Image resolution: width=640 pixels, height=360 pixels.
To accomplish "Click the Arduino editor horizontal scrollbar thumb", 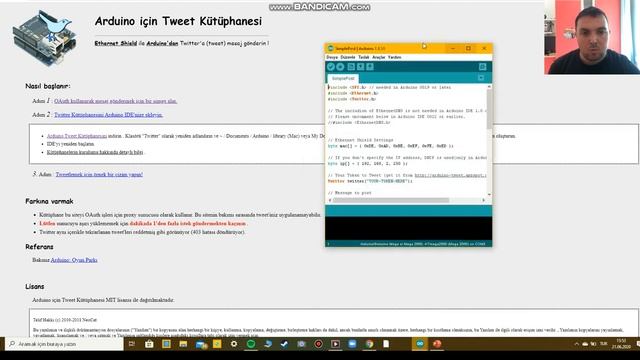I will pos(391,200).
